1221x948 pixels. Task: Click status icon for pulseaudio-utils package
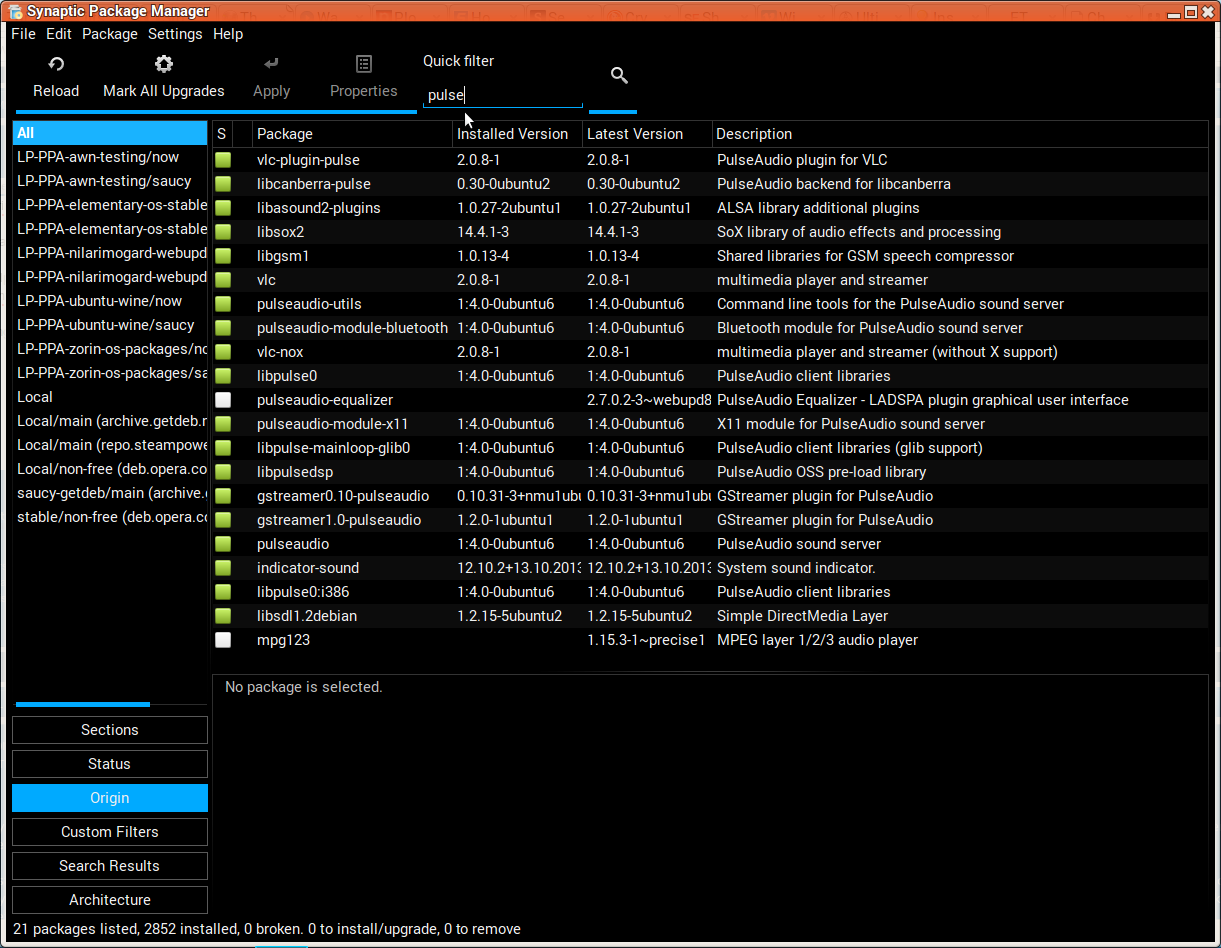[223, 304]
